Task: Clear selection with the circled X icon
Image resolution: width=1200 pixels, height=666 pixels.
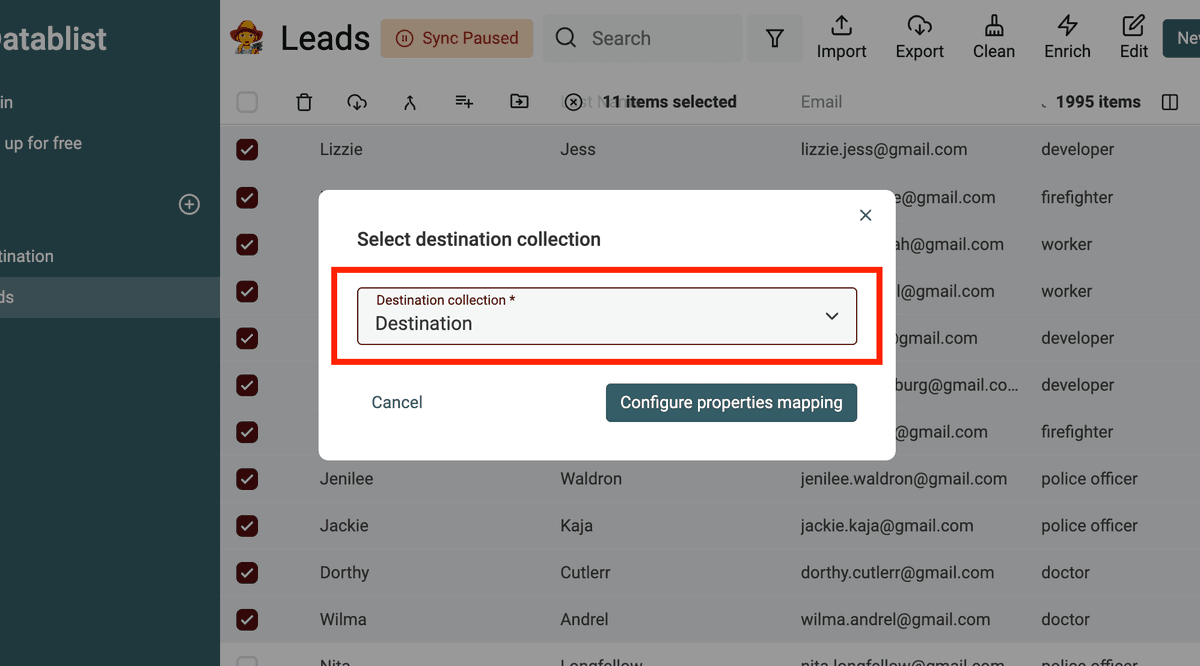Action: coord(573,102)
